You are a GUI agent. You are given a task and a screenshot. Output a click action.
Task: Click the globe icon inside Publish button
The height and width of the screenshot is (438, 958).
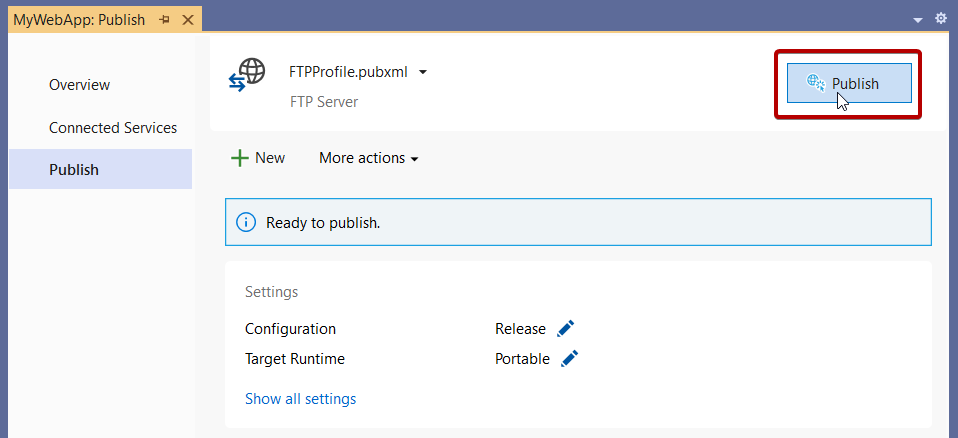(816, 83)
